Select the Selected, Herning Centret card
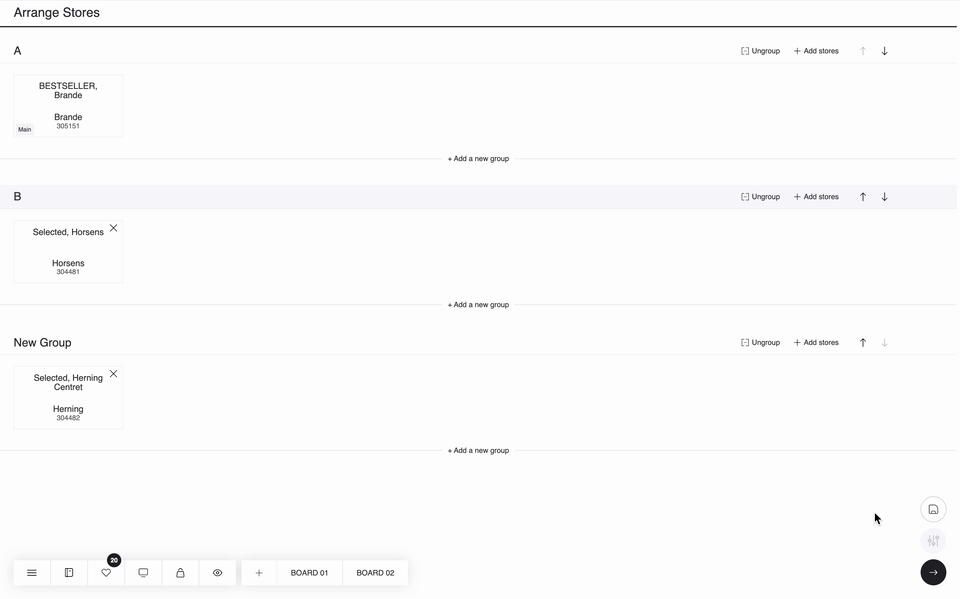960x599 pixels. pos(68,397)
